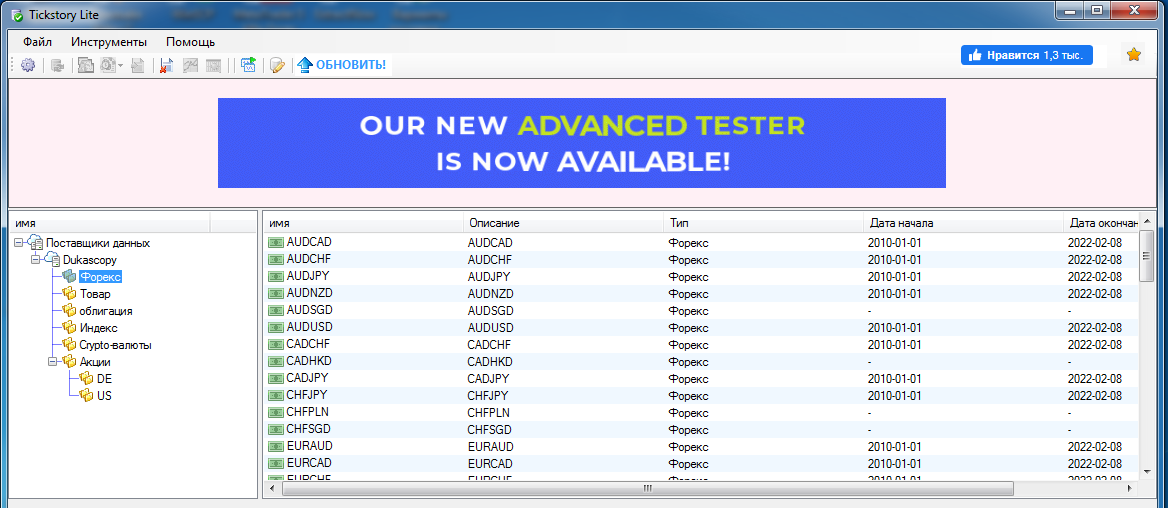The image size is (1168, 508).
Task: Click the symbol list scroll down arrow
Action: click(1146, 474)
